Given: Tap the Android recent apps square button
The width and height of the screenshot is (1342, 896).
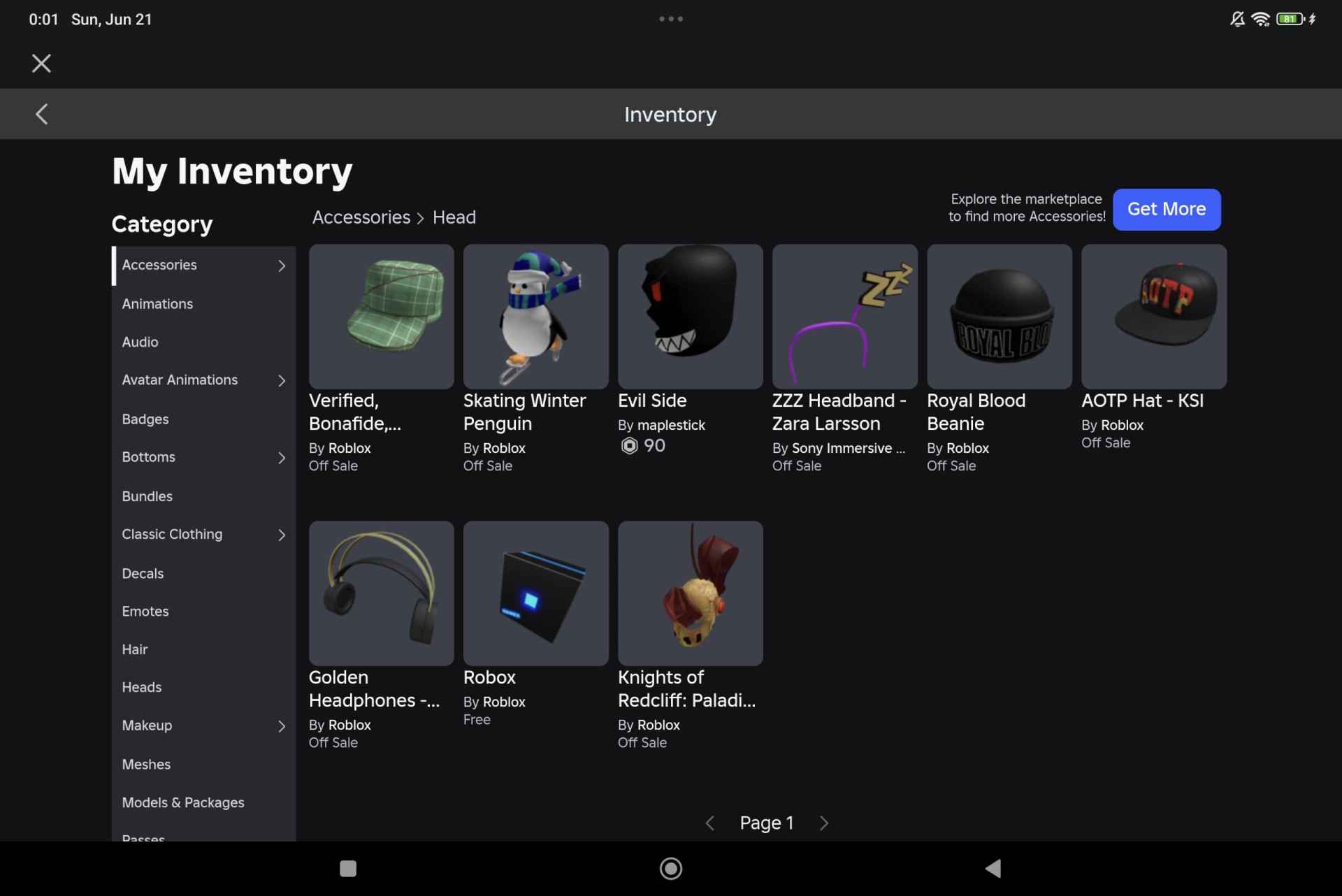Looking at the screenshot, I should click(348, 869).
